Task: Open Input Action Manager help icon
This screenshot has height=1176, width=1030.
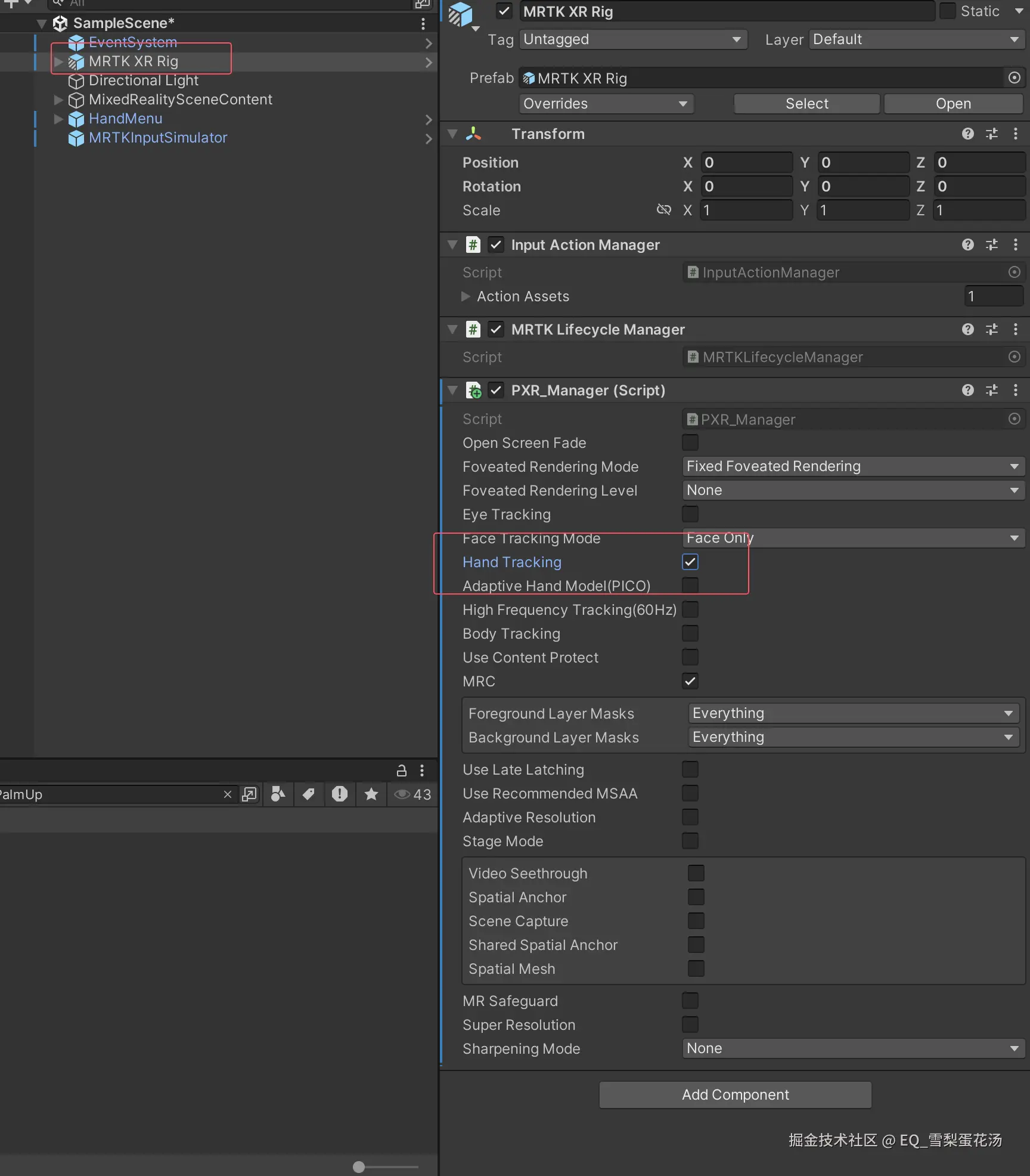Action: pyautogui.click(x=967, y=245)
